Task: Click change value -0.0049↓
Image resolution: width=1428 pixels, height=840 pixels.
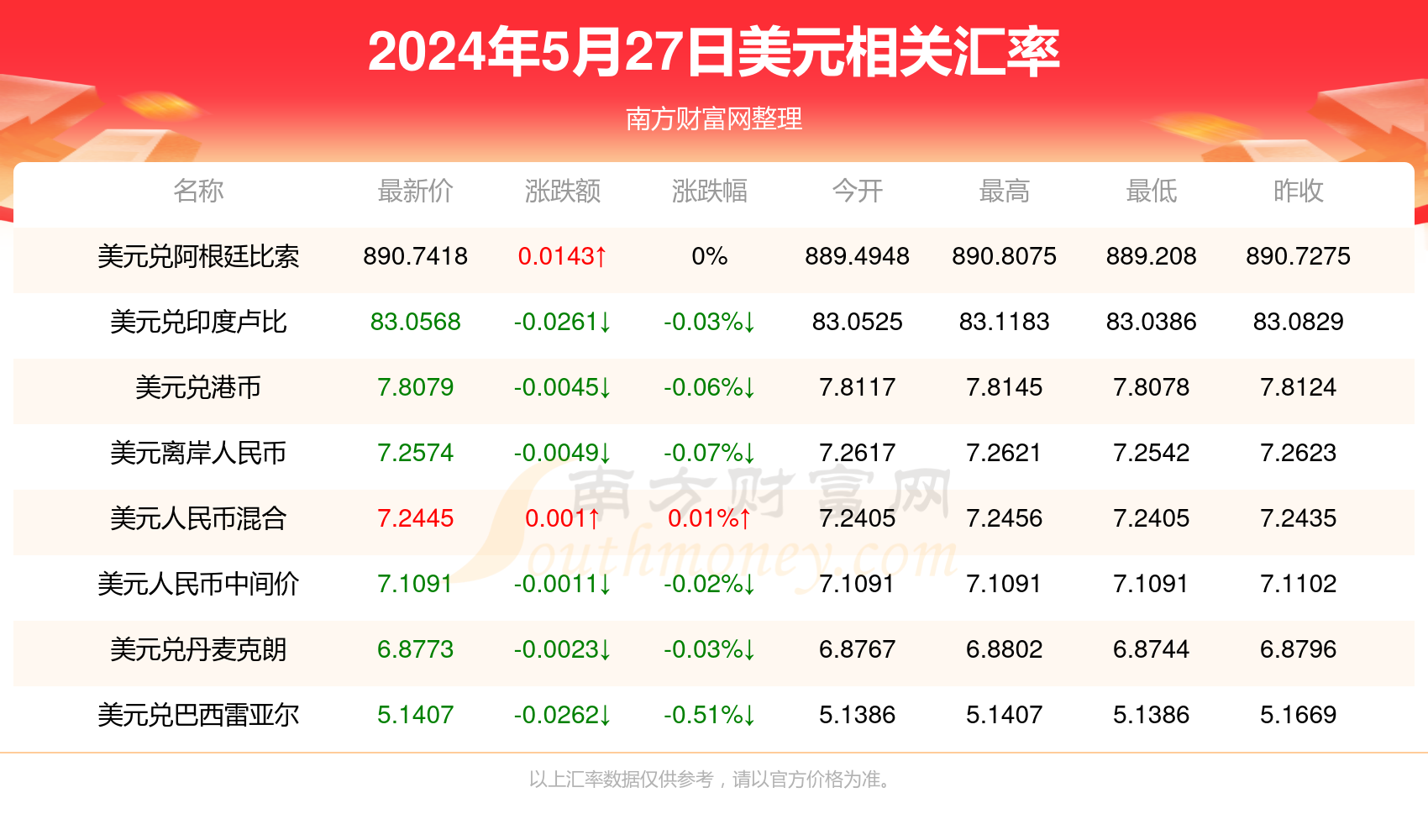Action: 563,453
